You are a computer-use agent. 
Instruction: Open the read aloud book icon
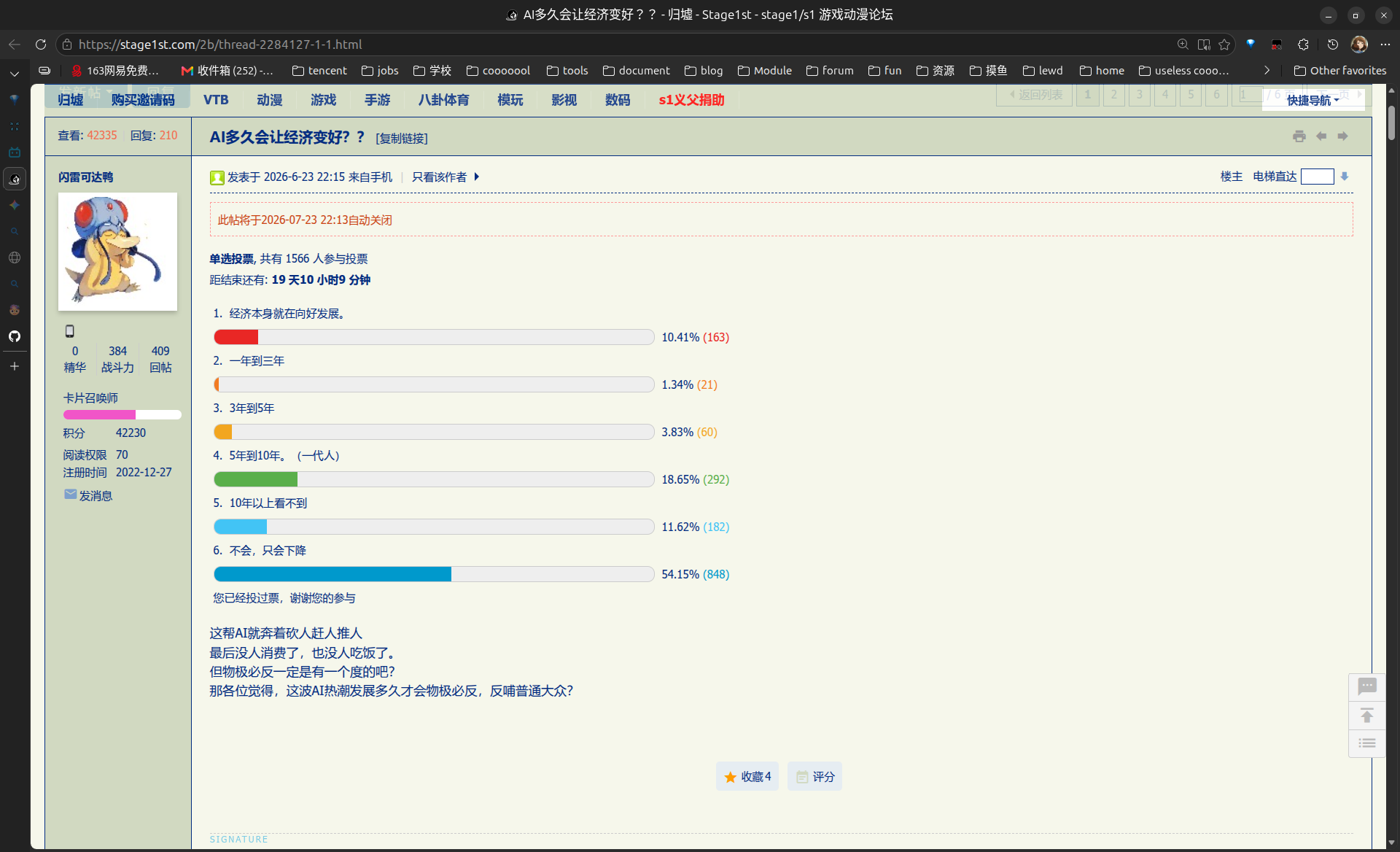pos(1204,44)
